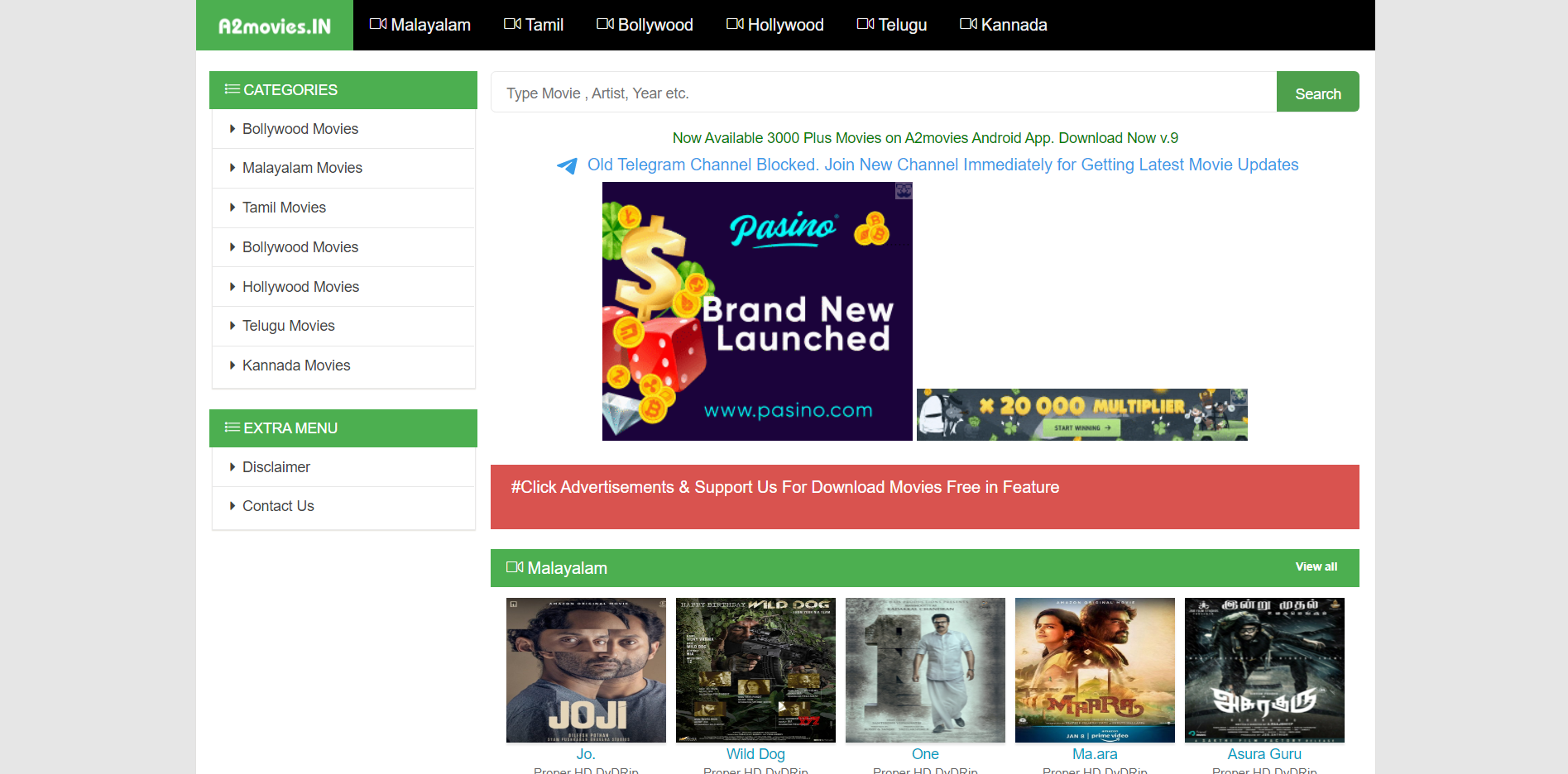This screenshot has height=774, width=1568.
Task: Open the Tamil tab in top navigation
Action: tap(534, 25)
